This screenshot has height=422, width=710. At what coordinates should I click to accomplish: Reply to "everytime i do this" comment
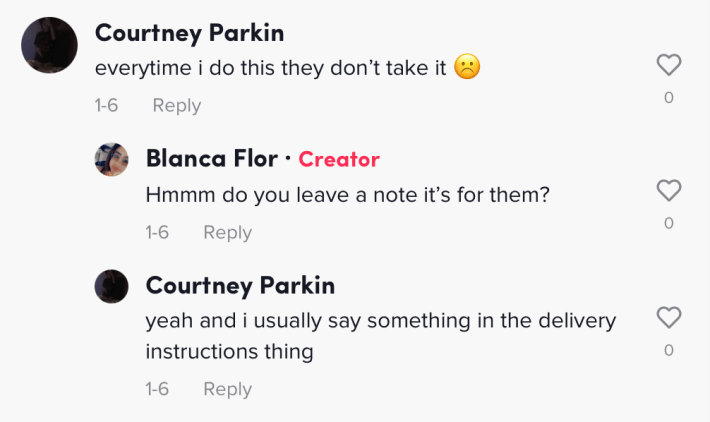[x=176, y=105]
